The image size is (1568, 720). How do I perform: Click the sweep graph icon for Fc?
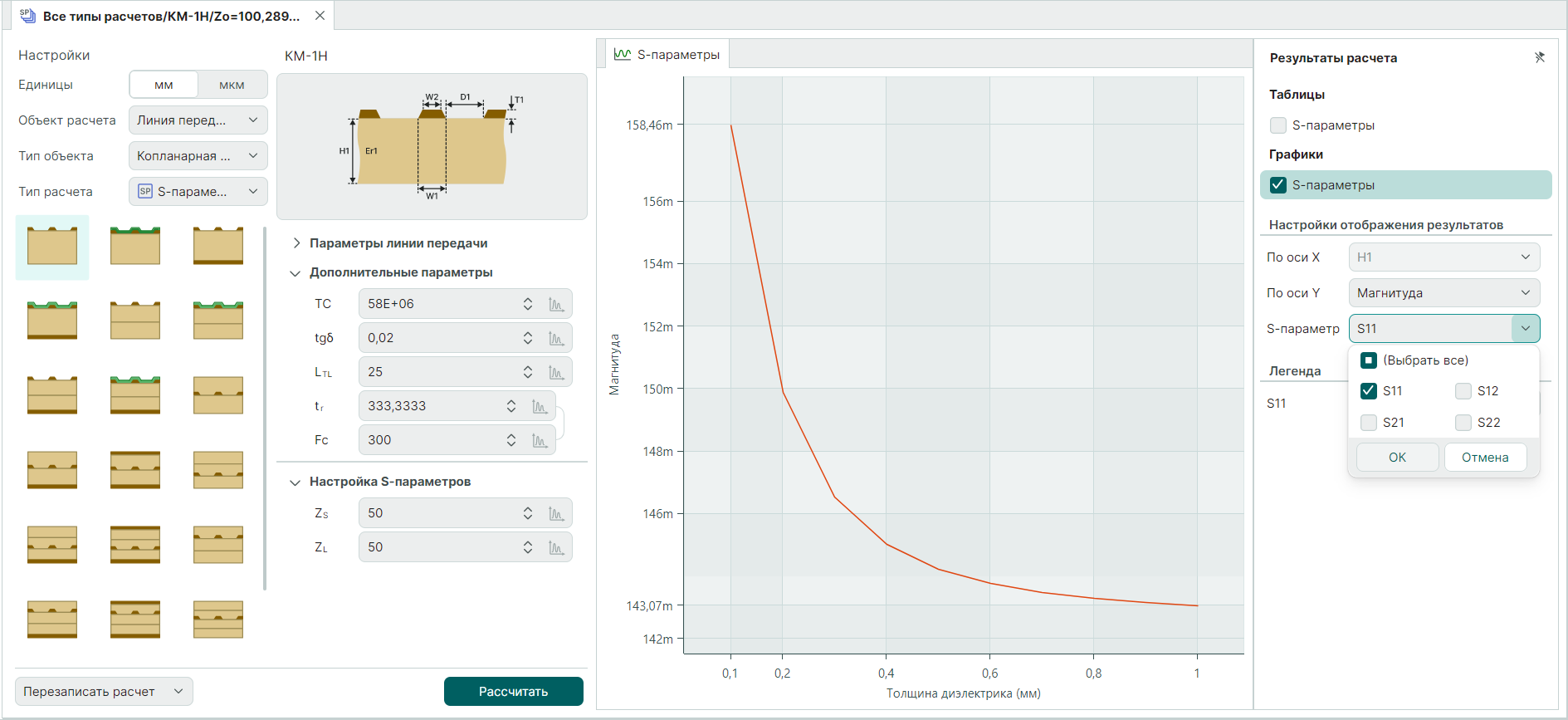(x=540, y=441)
